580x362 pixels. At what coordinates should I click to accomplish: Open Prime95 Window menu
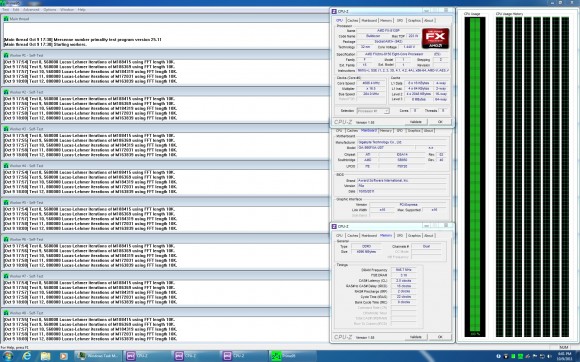pos(67,10)
